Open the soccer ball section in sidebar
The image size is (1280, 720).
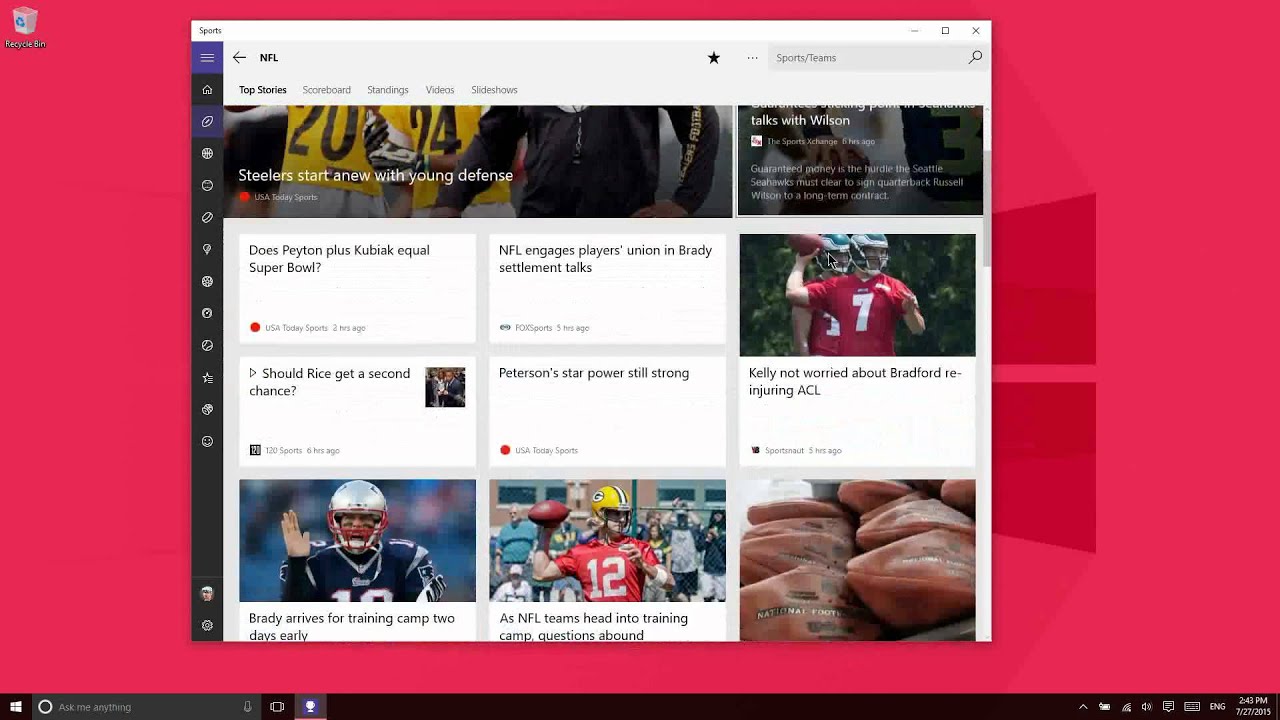(207, 281)
